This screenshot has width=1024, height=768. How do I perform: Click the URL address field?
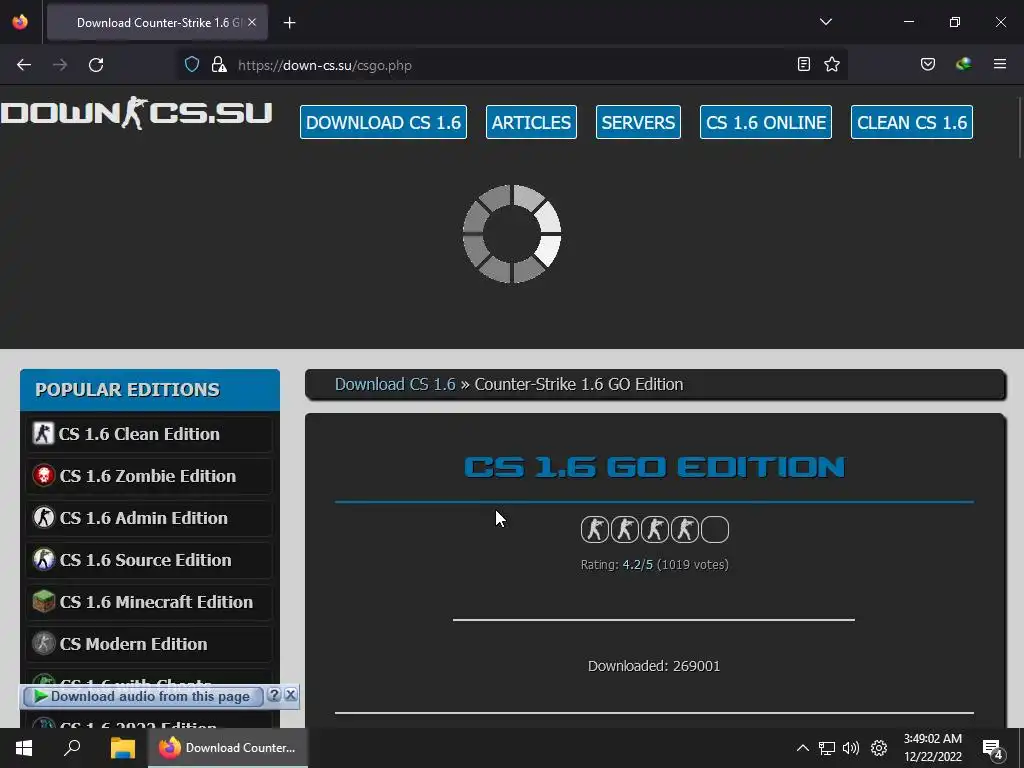pos(513,65)
